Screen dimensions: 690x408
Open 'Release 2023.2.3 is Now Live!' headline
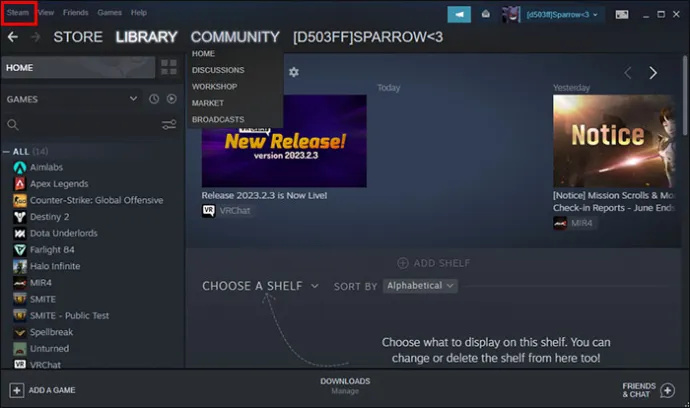[264, 195]
